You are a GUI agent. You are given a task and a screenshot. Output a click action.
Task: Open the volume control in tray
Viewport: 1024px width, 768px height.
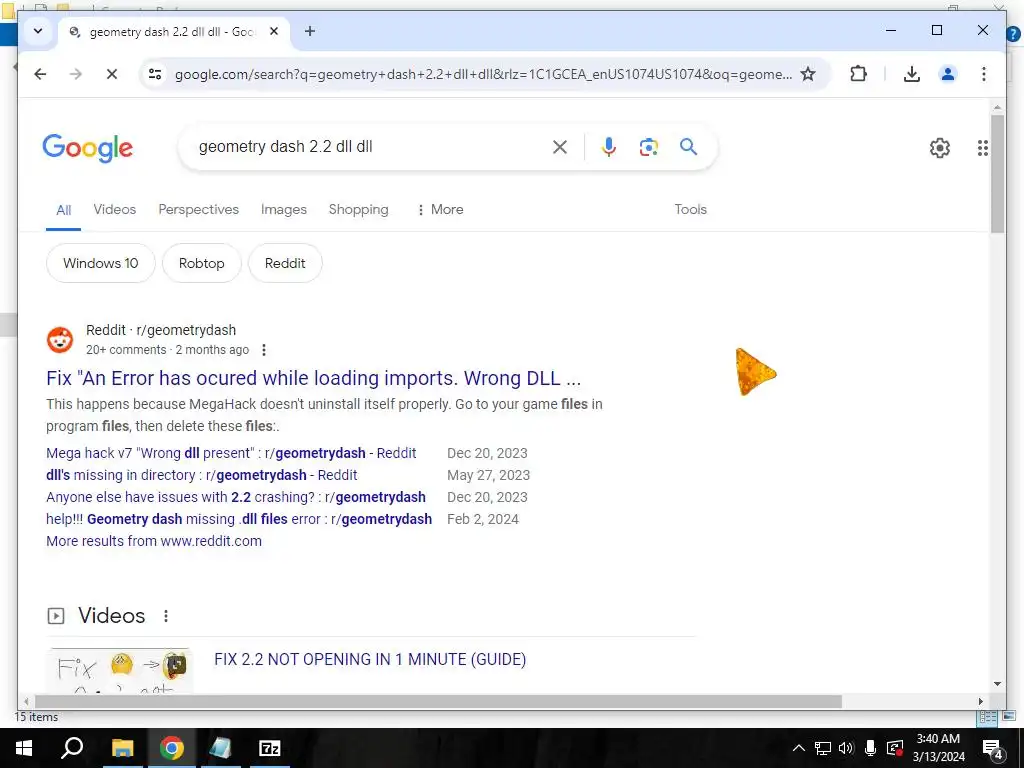(x=846, y=748)
